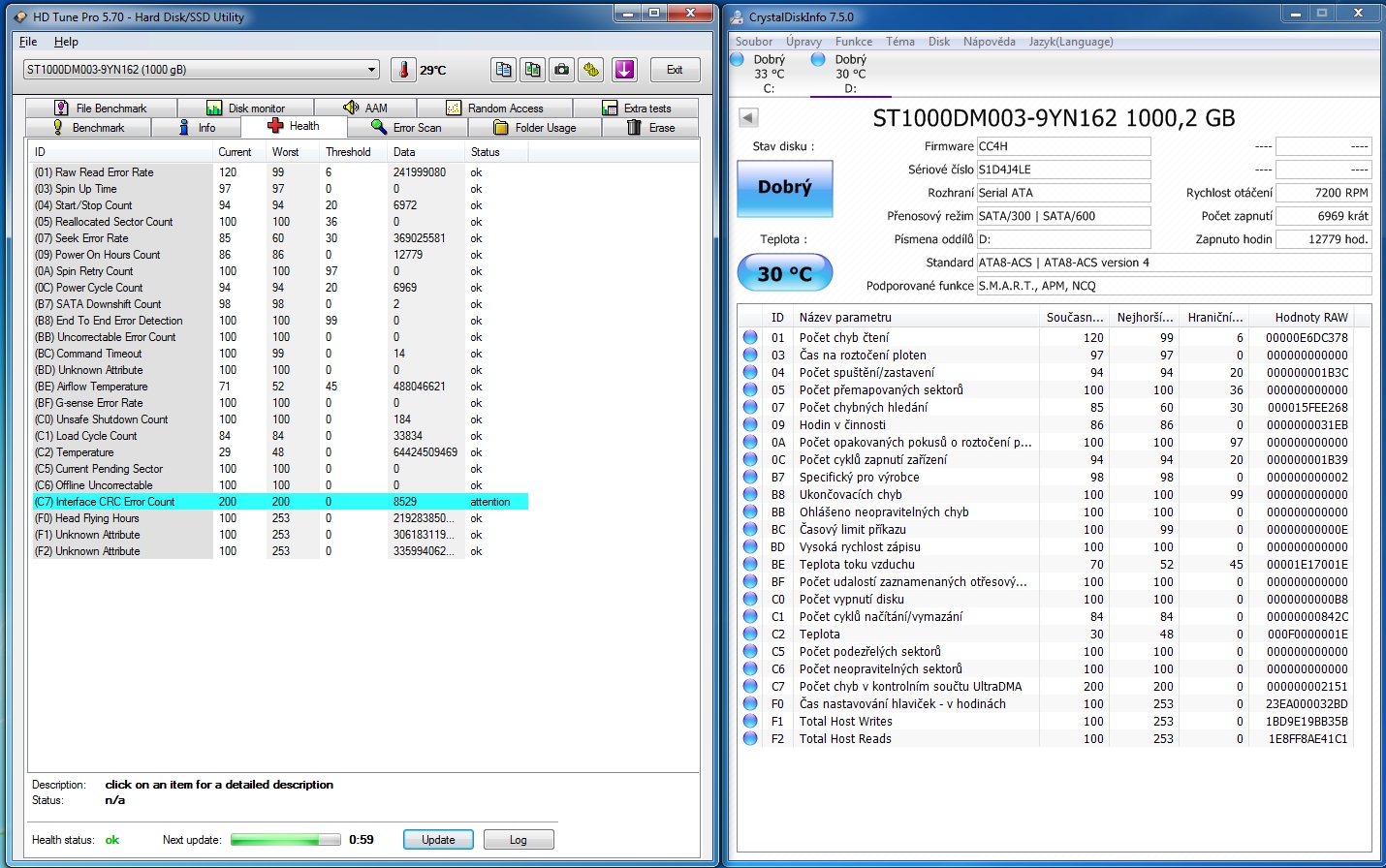
Task: Open Úpravy menu in CrystalDiskInfo
Action: point(803,42)
